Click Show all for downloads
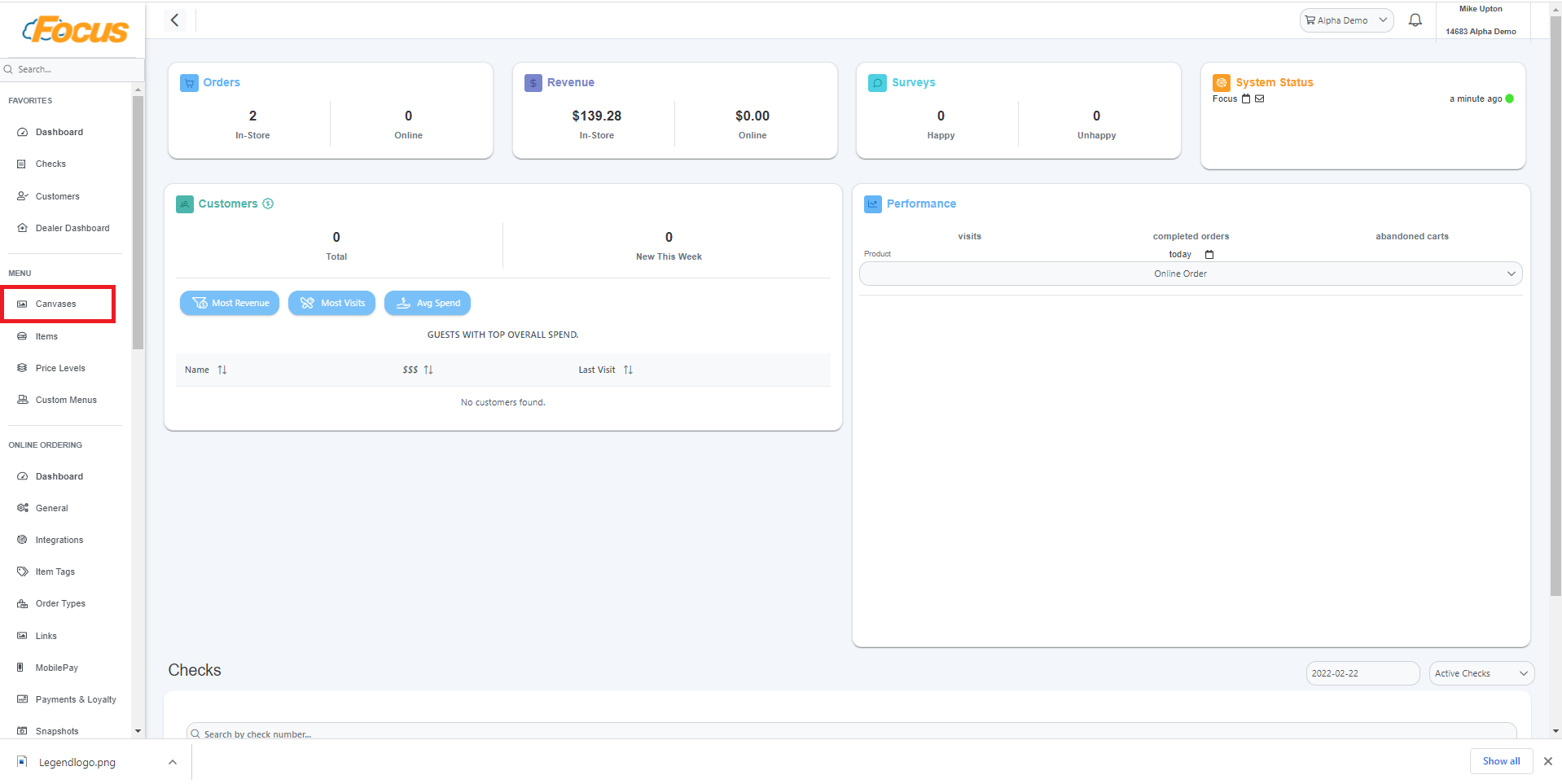1562x784 pixels. 1501,761
